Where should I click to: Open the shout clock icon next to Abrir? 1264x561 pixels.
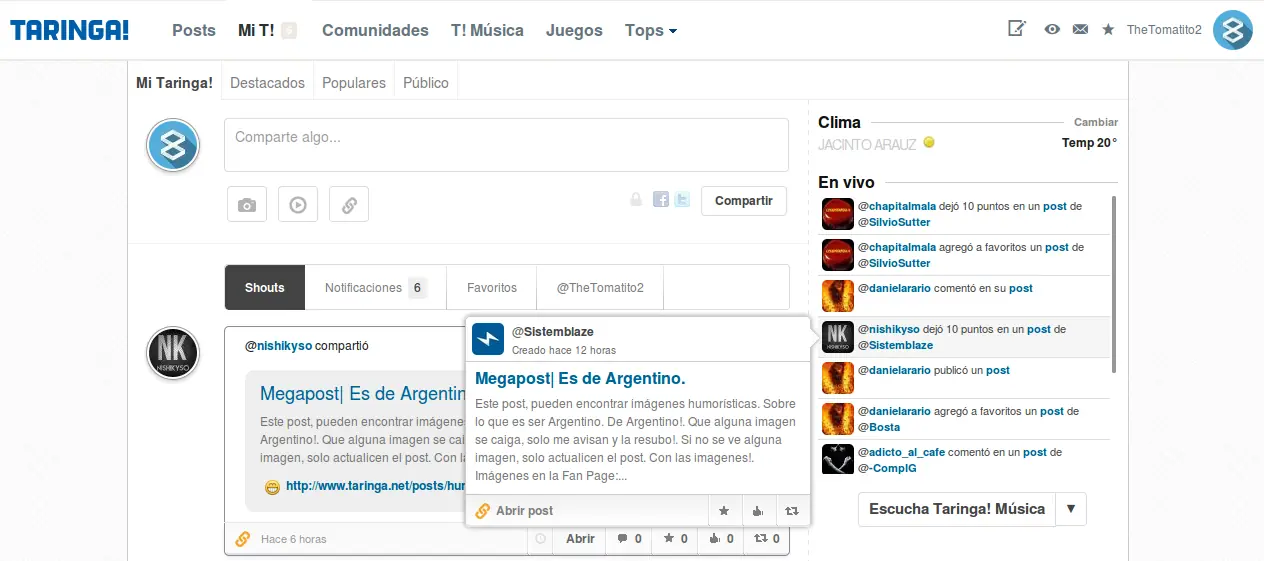[541, 539]
